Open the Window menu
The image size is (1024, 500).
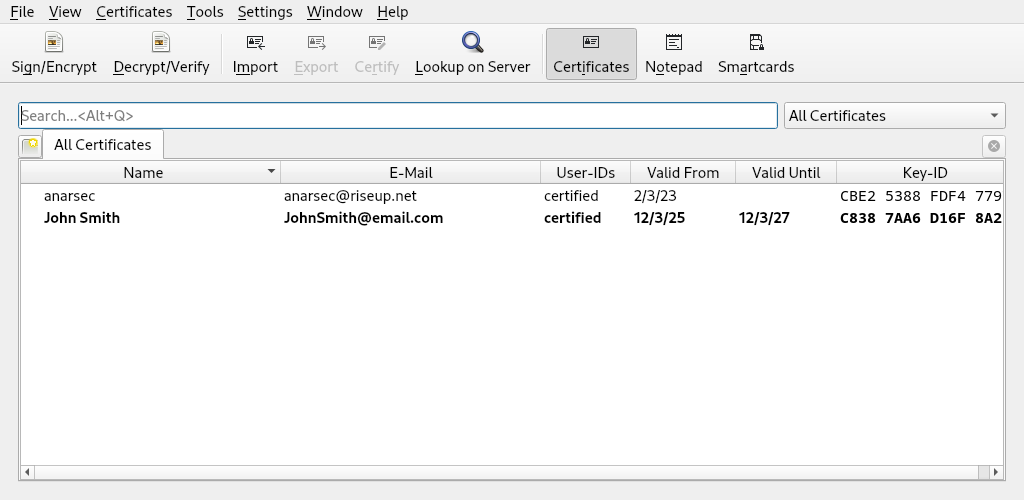tap(334, 12)
